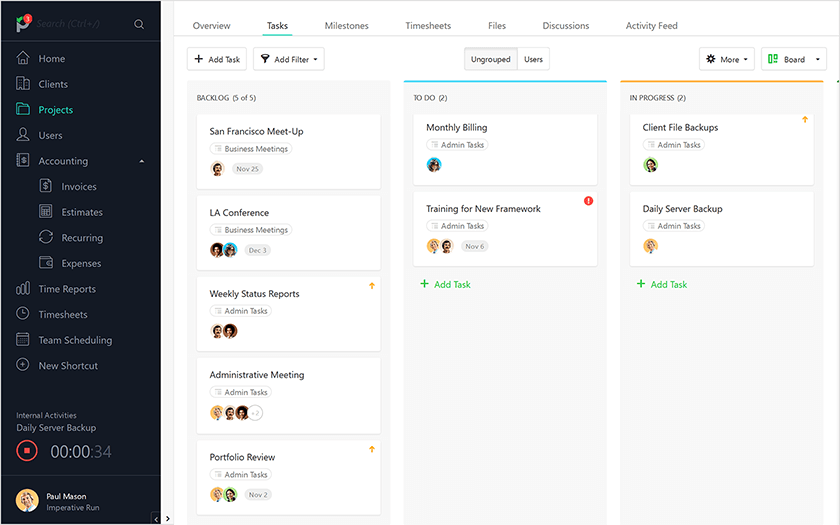840x525 pixels.
Task: Click the Add Task toolbar button
Action: tap(216, 59)
